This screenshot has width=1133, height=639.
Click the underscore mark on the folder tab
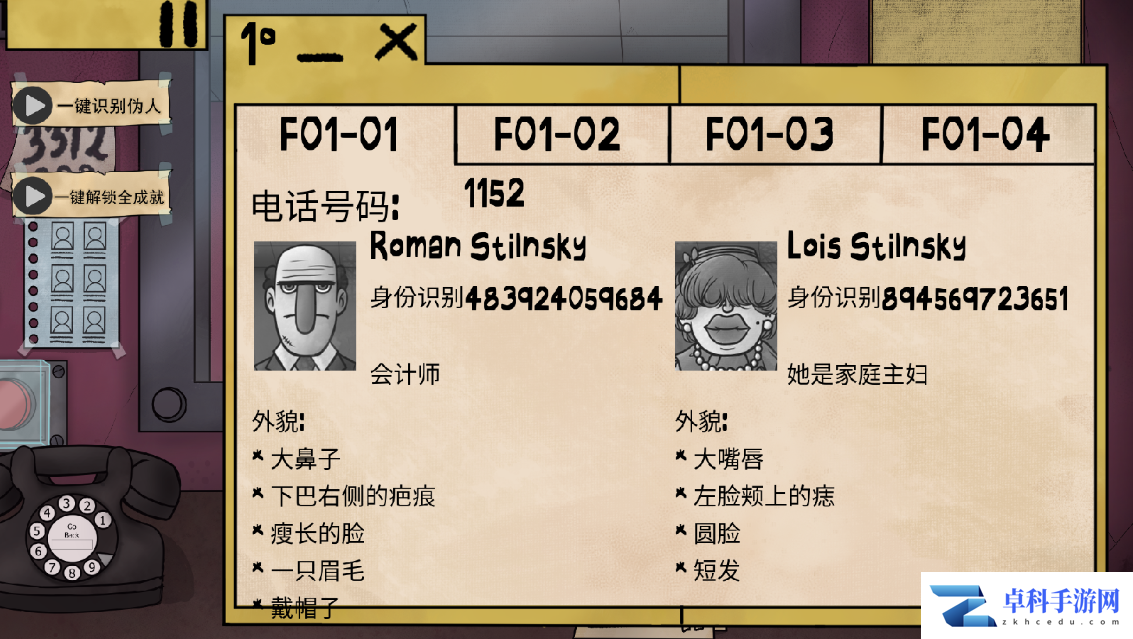(320, 56)
